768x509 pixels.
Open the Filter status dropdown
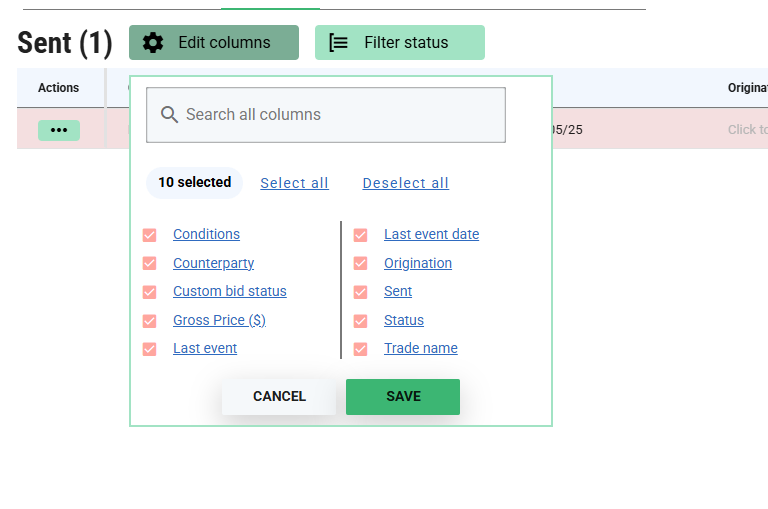[400, 43]
